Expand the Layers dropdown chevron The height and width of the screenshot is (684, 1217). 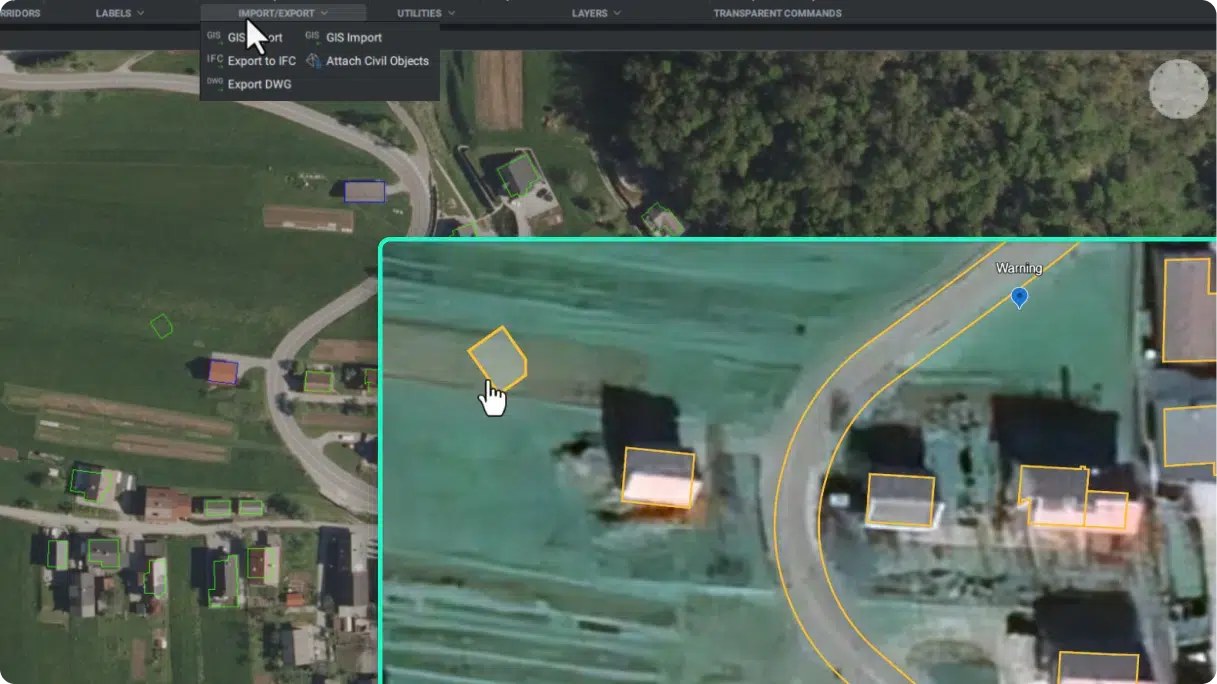coord(617,13)
